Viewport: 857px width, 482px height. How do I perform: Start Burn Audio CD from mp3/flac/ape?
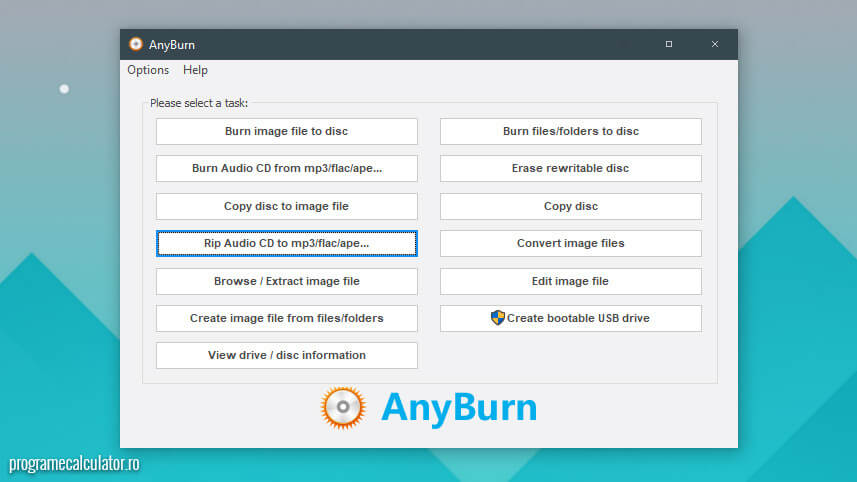click(286, 168)
